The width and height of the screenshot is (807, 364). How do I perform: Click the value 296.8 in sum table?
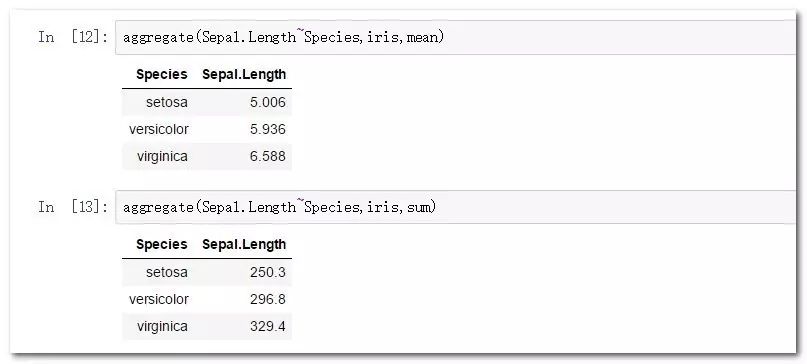pos(268,299)
